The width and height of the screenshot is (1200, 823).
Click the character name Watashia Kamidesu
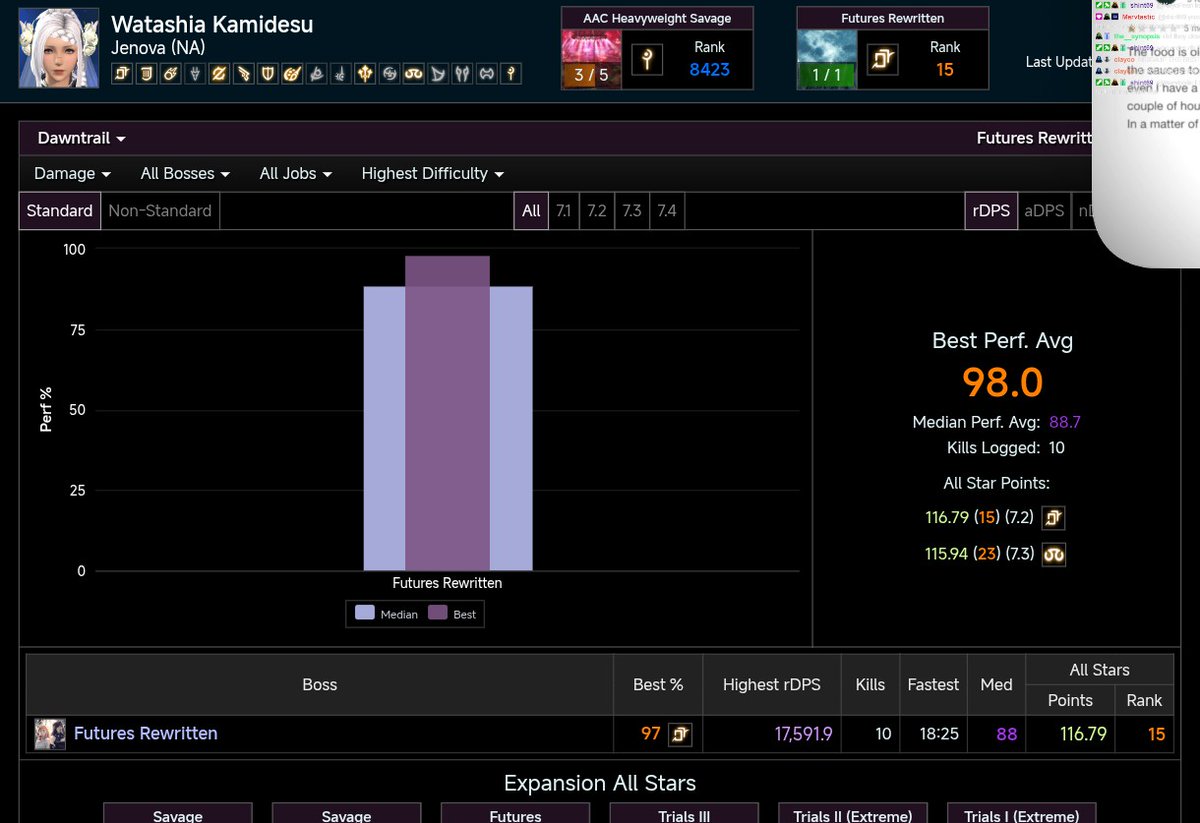click(212, 25)
